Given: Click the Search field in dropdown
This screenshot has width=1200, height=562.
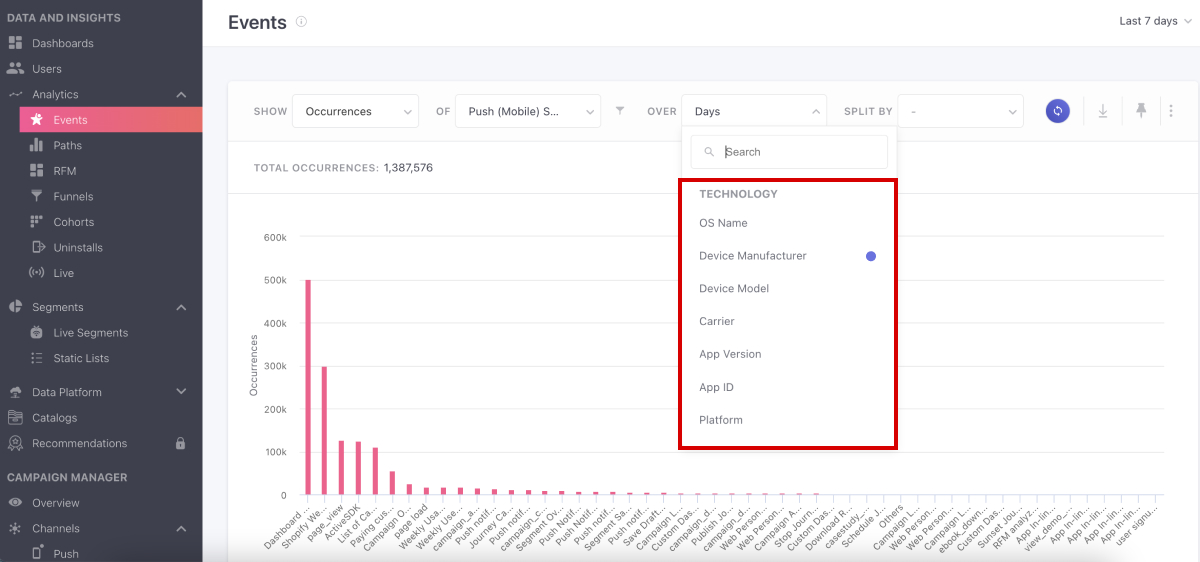Looking at the screenshot, I should pyautogui.click(x=800, y=152).
